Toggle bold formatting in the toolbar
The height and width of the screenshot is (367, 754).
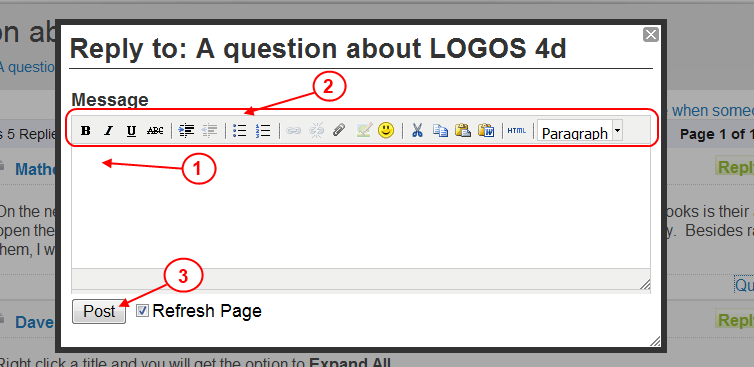pyautogui.click(x=86, y=130)
